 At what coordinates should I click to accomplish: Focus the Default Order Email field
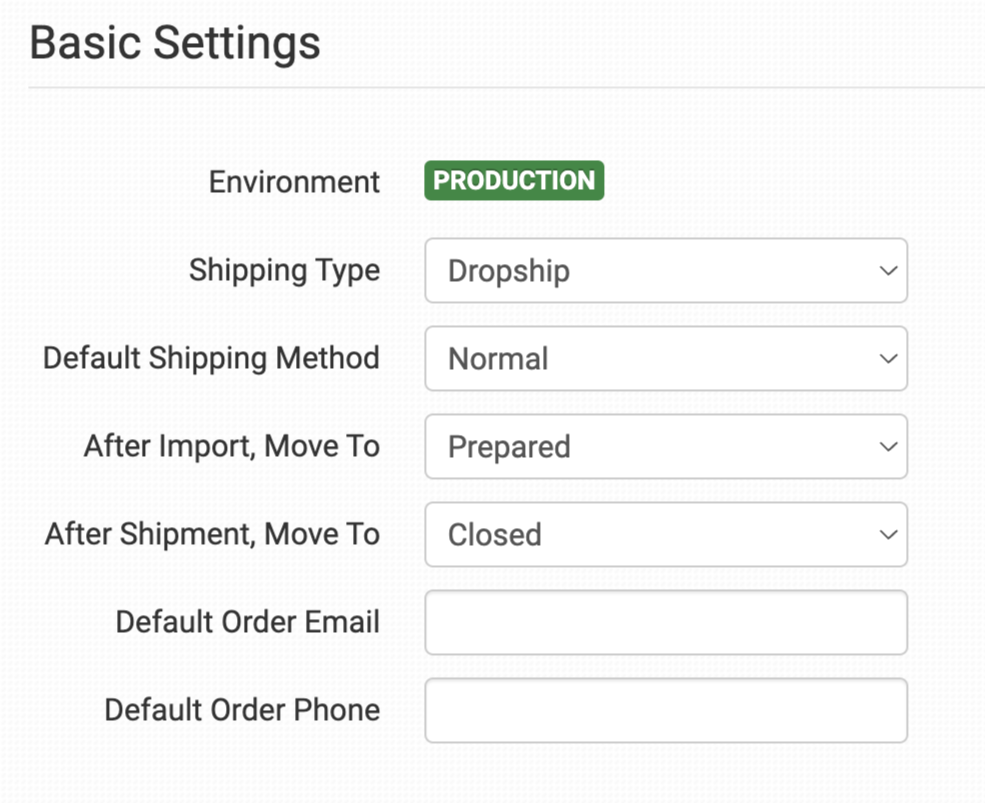665,623
